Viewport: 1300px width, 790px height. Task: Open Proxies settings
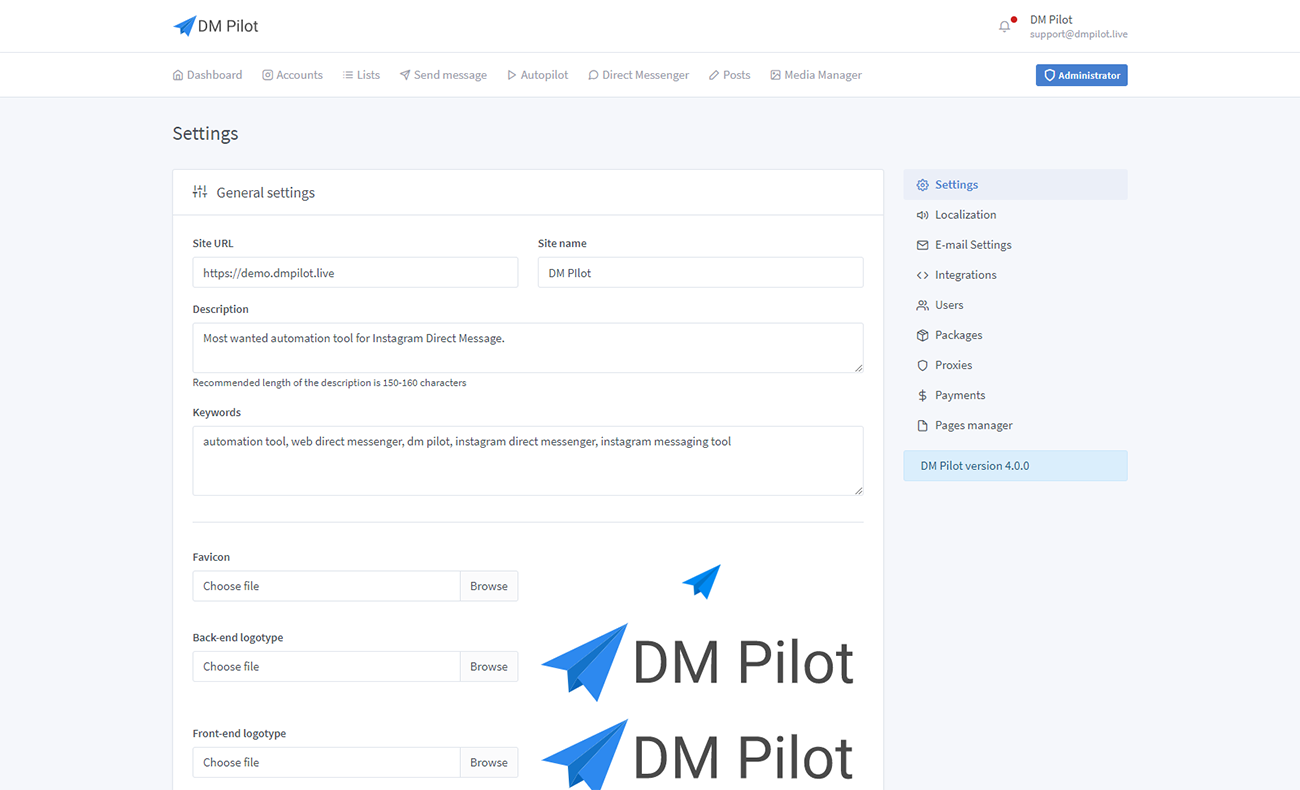pos(1015,365)
